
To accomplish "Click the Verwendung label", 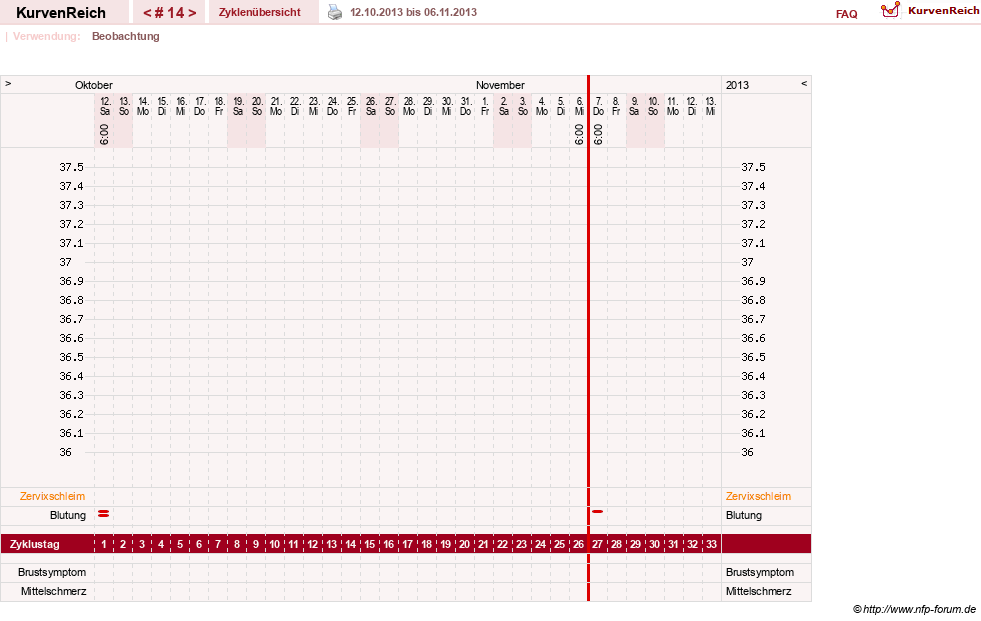I will pos(47,36).
